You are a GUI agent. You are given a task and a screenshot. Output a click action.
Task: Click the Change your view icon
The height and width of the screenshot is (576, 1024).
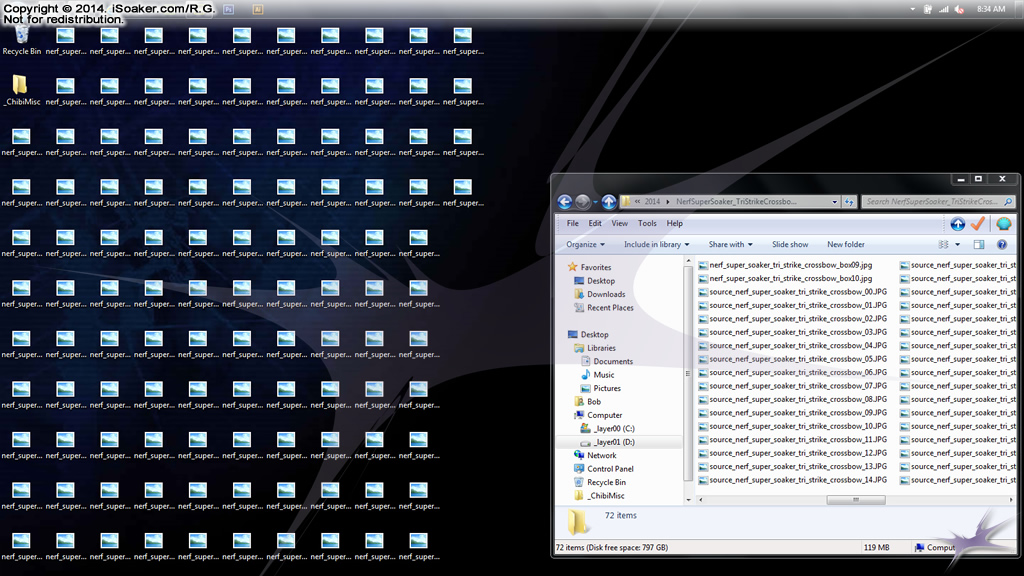[x=944, y=244]
